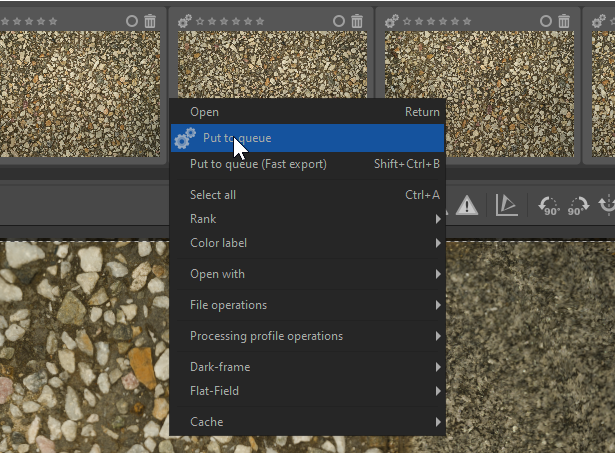Select the leftmost gravel thumbnail image
This screenshot has height=453, width=615.
point(80,94)
